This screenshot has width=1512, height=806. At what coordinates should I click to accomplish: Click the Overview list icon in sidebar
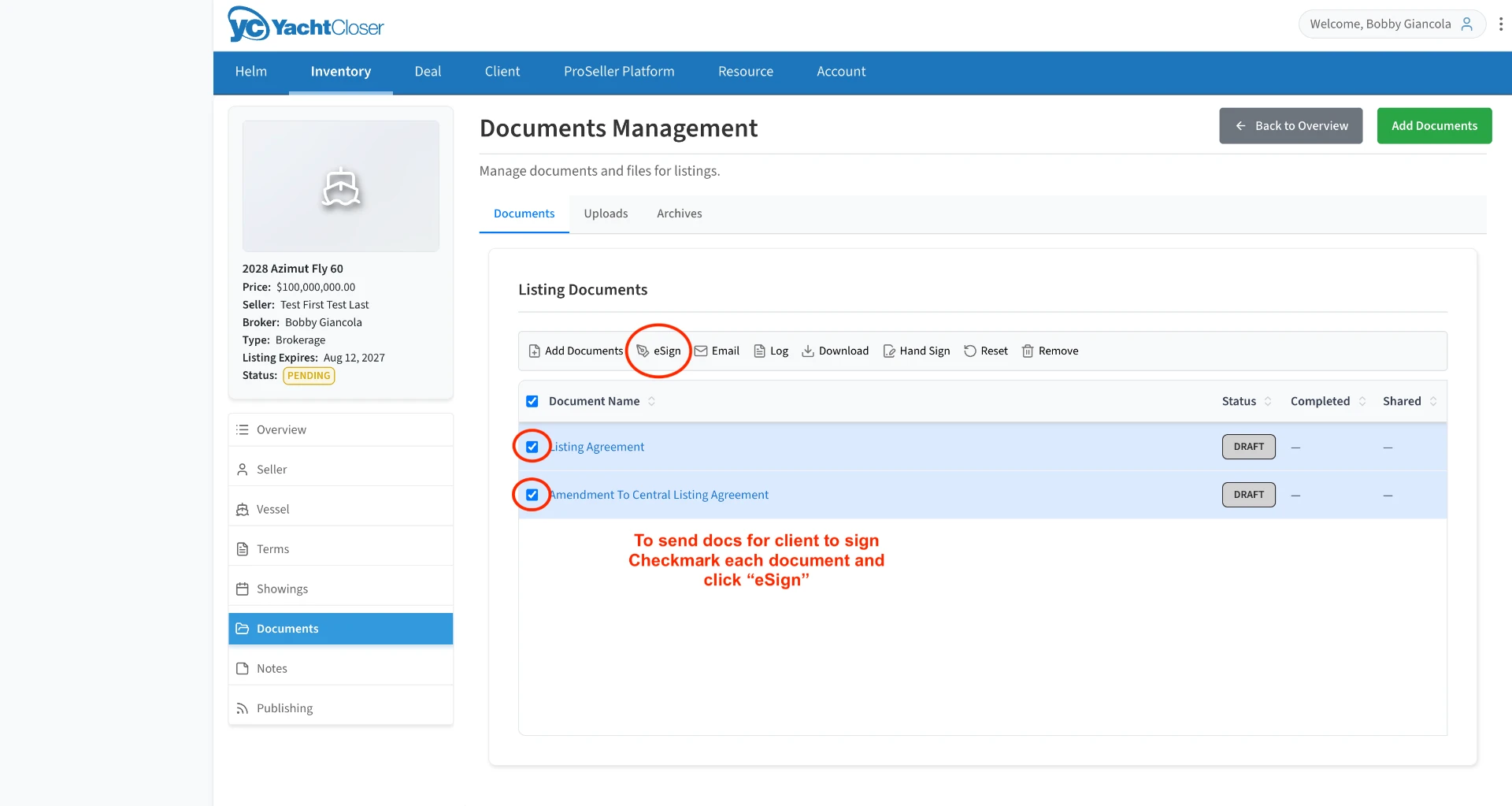(x=243, y=429)
